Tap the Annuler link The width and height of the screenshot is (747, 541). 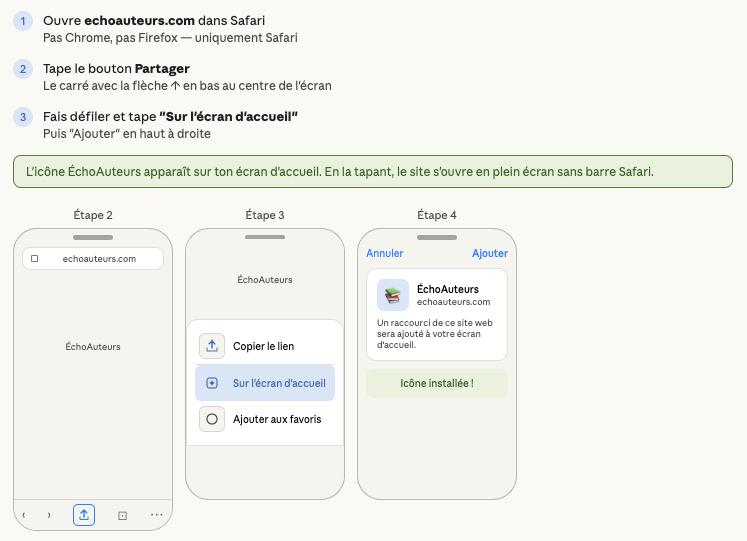click(384, 253)
